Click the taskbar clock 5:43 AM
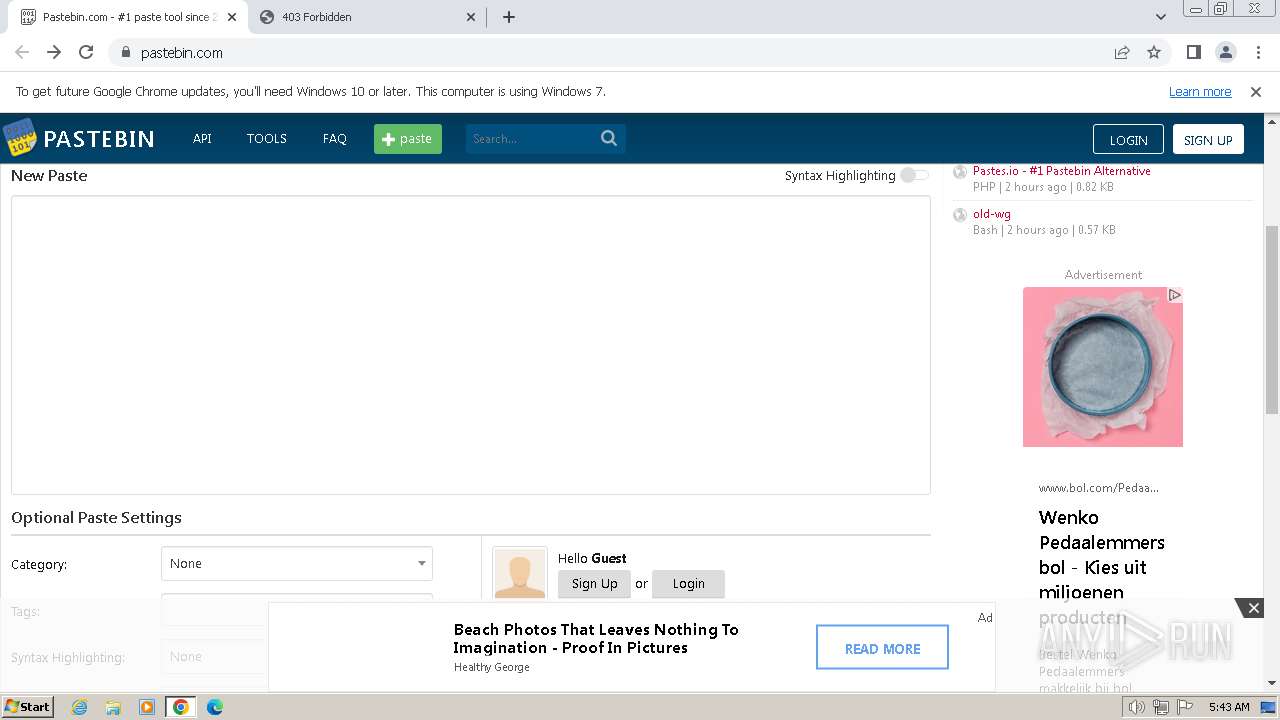Screen dimensions: 1280x720 [x=1229, y=707]
